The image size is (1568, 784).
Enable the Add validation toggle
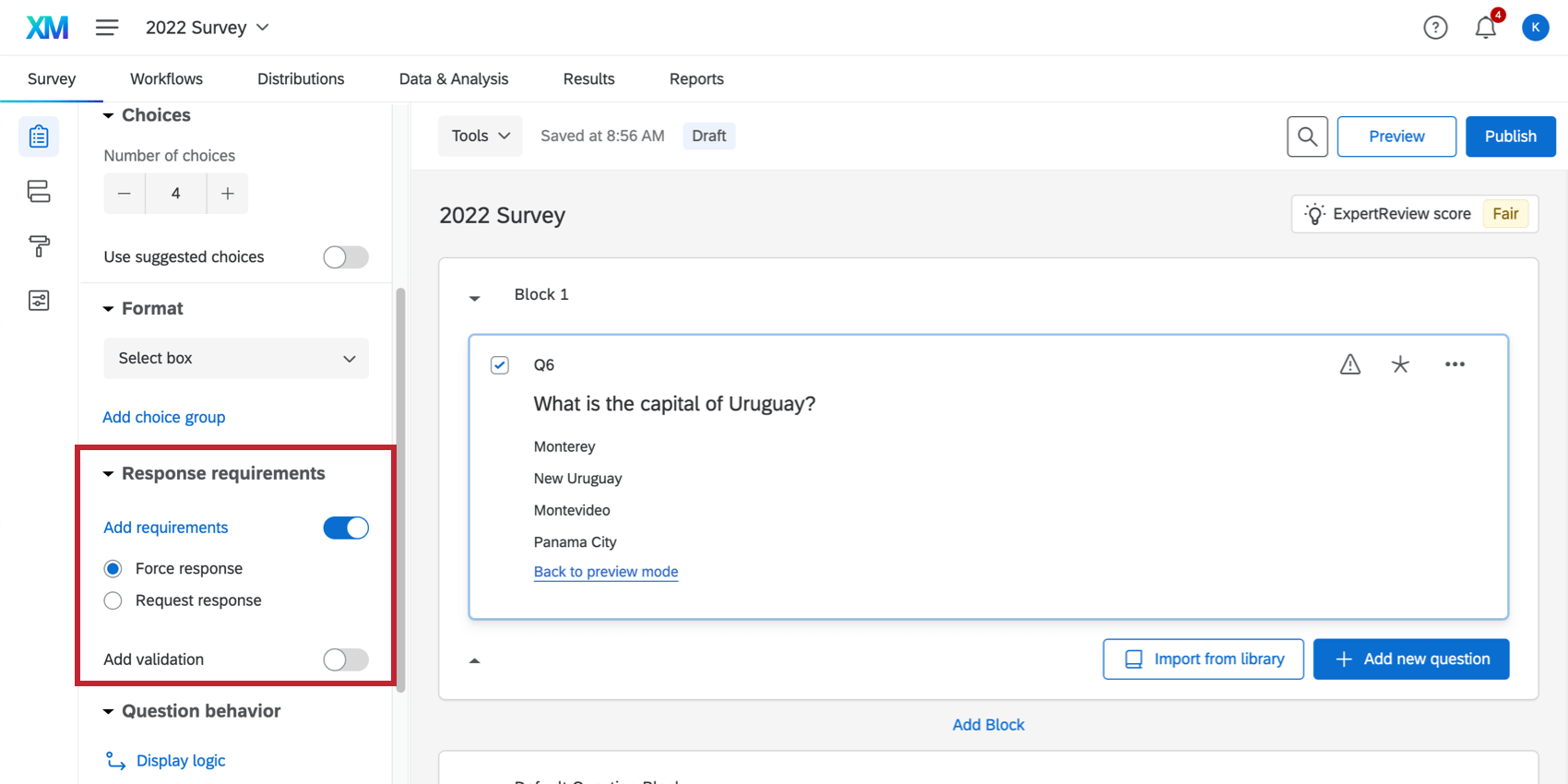coord(346,659)
